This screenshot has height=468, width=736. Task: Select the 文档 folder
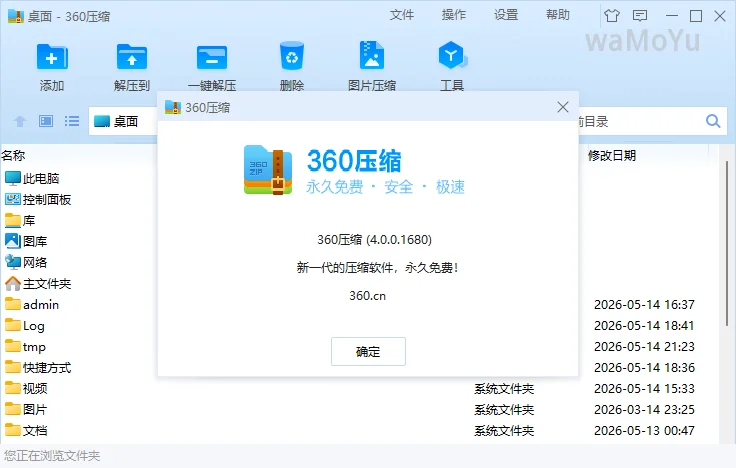coord(26,430)
